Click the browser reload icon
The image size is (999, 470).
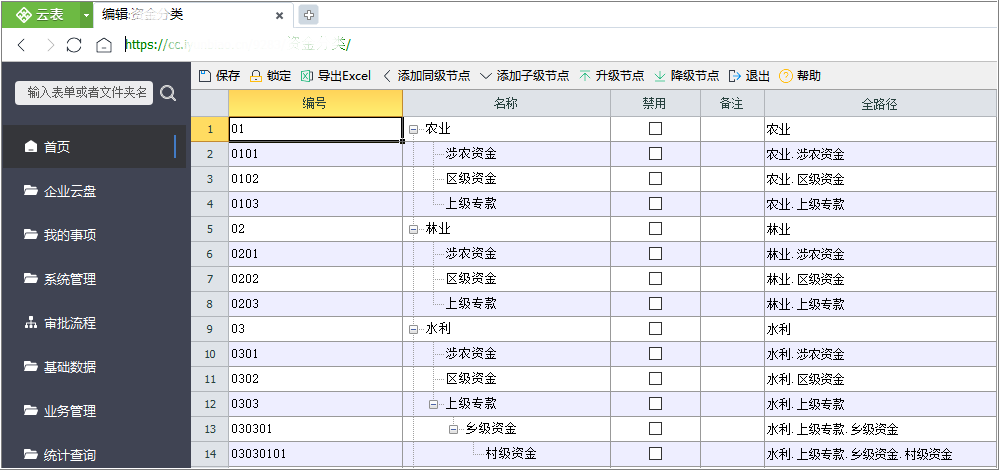(x=75, y=45)
